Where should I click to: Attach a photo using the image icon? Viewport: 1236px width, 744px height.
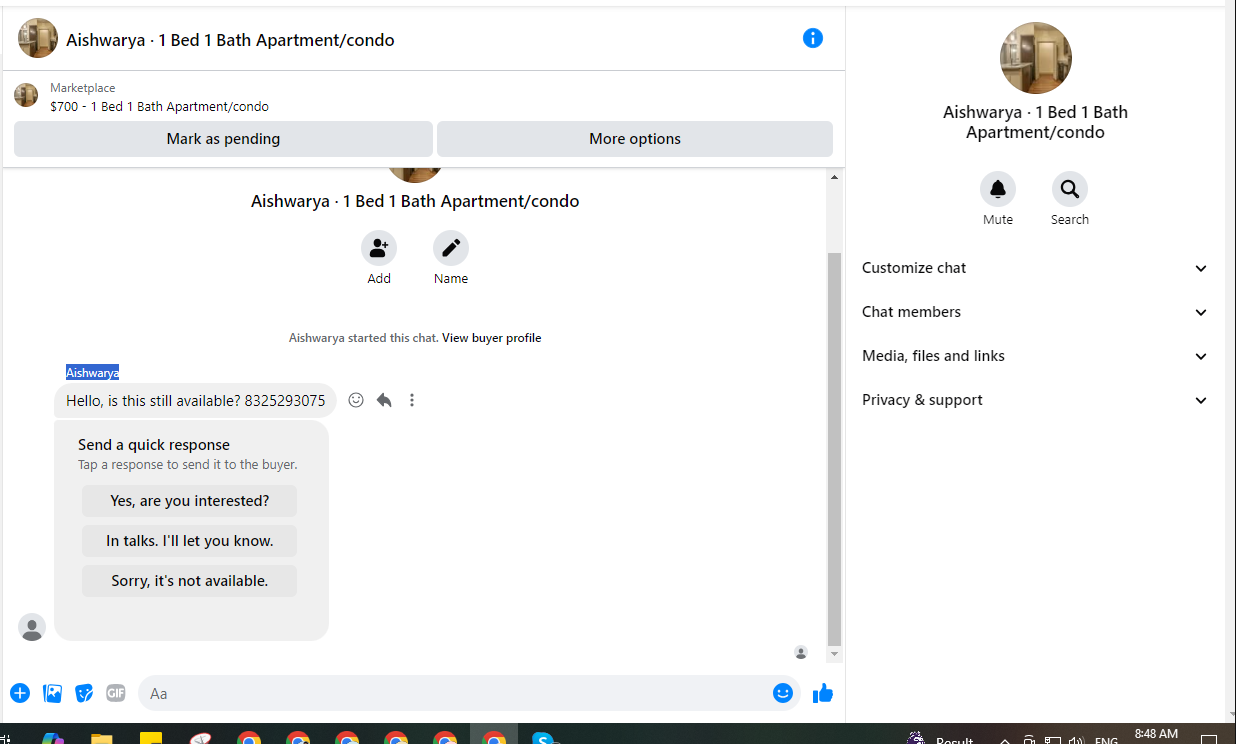(53, 693)
